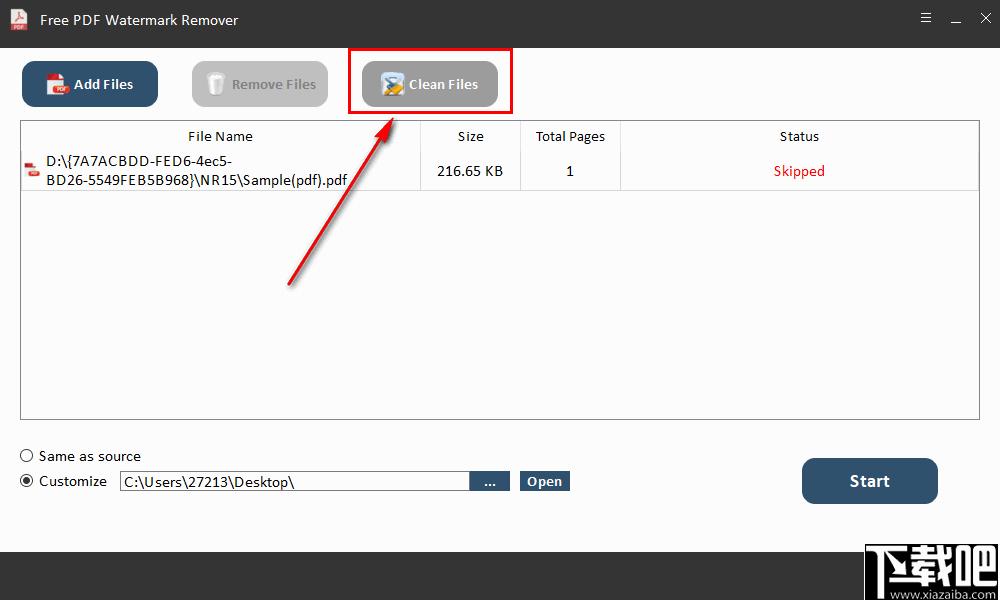Browse for folder with the ... button

(x=490, y=481)
